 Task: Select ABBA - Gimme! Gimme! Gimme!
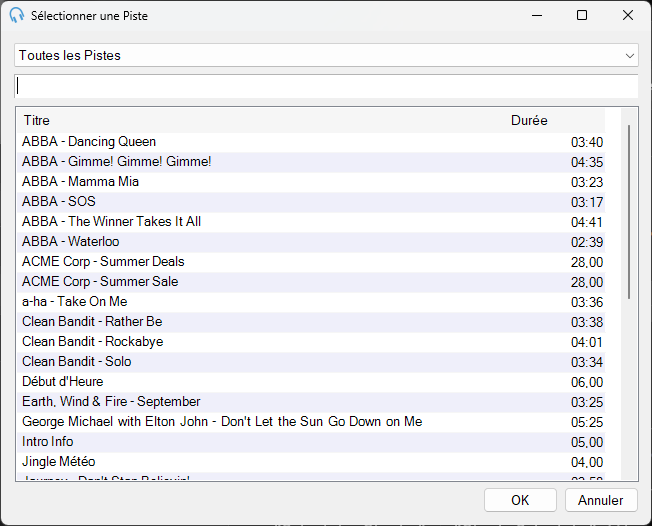[x=311, y=162]
